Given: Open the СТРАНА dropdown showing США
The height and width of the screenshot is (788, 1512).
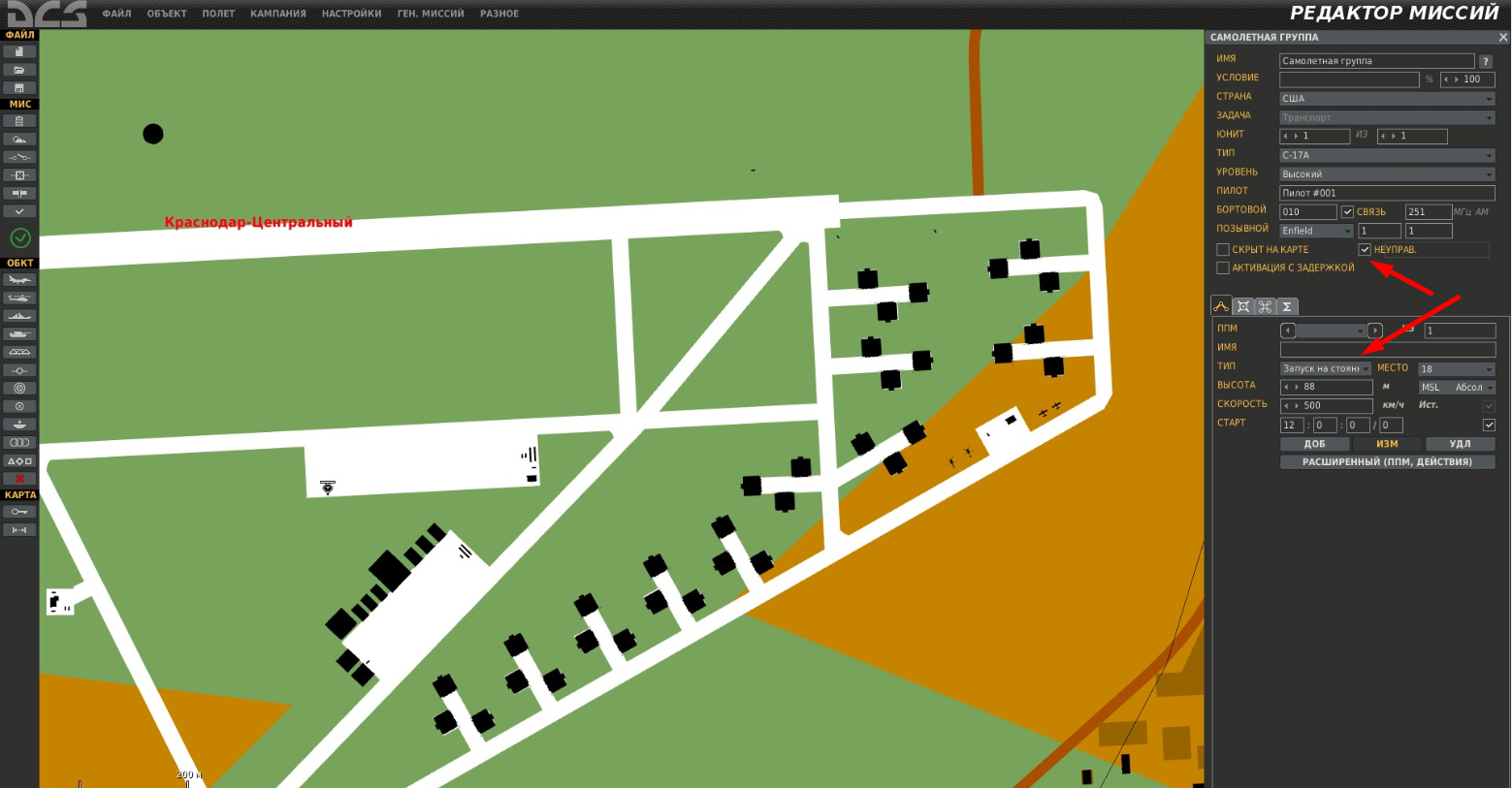Looking at the screenshot, I should tap(1387, 99).
